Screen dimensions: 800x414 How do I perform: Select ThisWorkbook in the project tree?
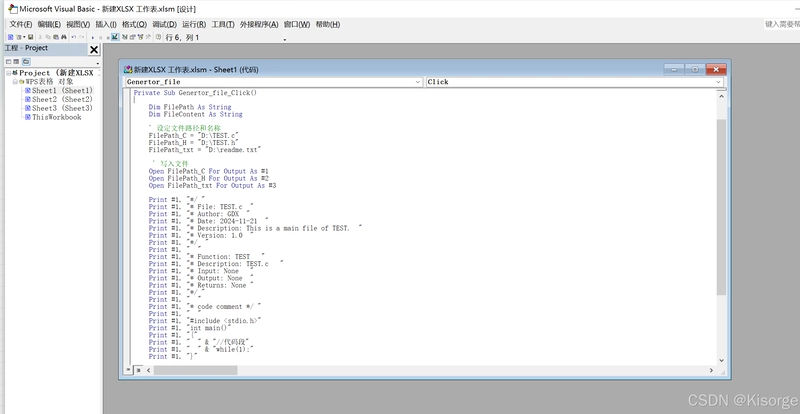tap(53, 117)
